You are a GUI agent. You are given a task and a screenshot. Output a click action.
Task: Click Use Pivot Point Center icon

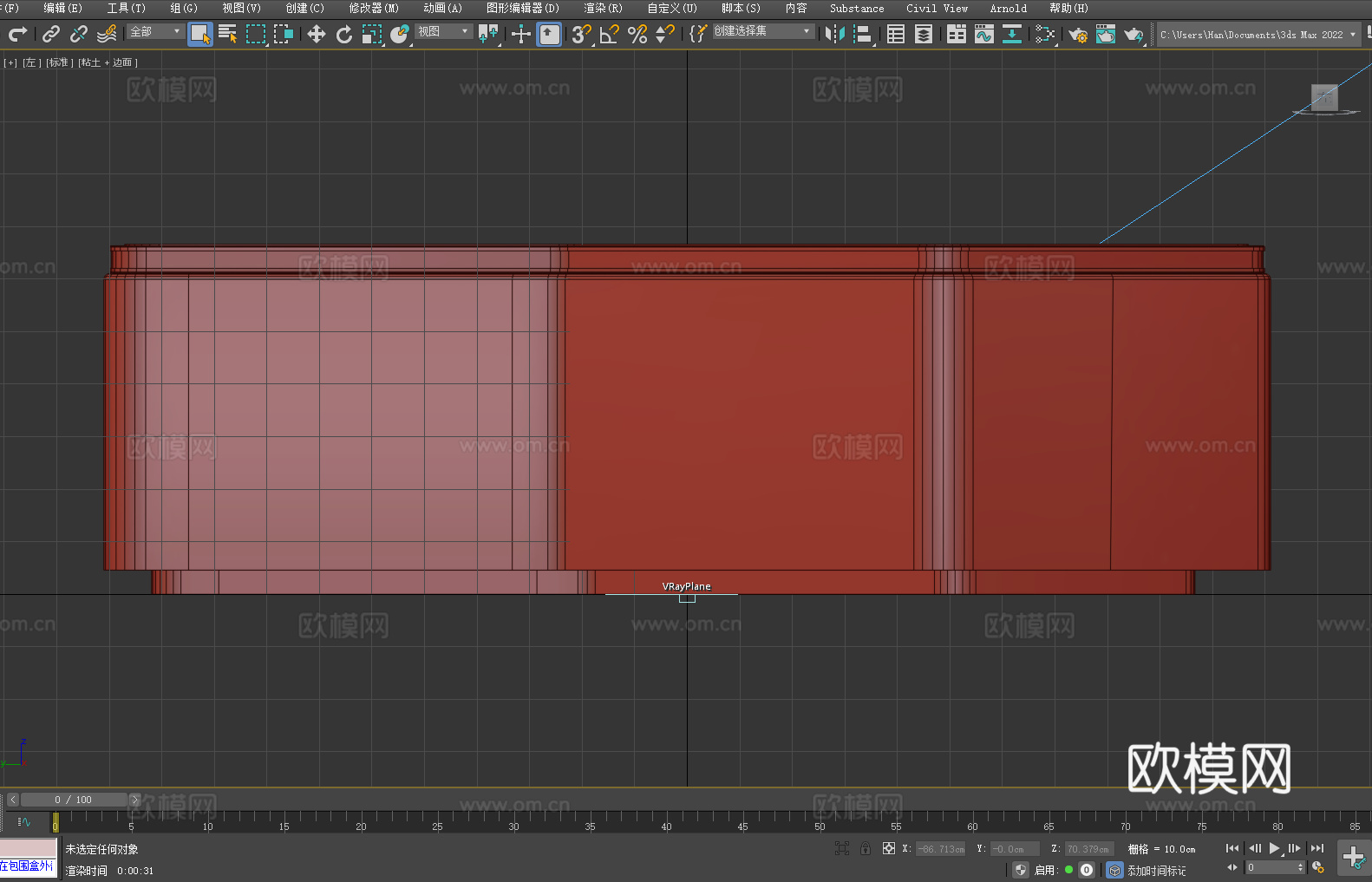[x=488, y=34]
